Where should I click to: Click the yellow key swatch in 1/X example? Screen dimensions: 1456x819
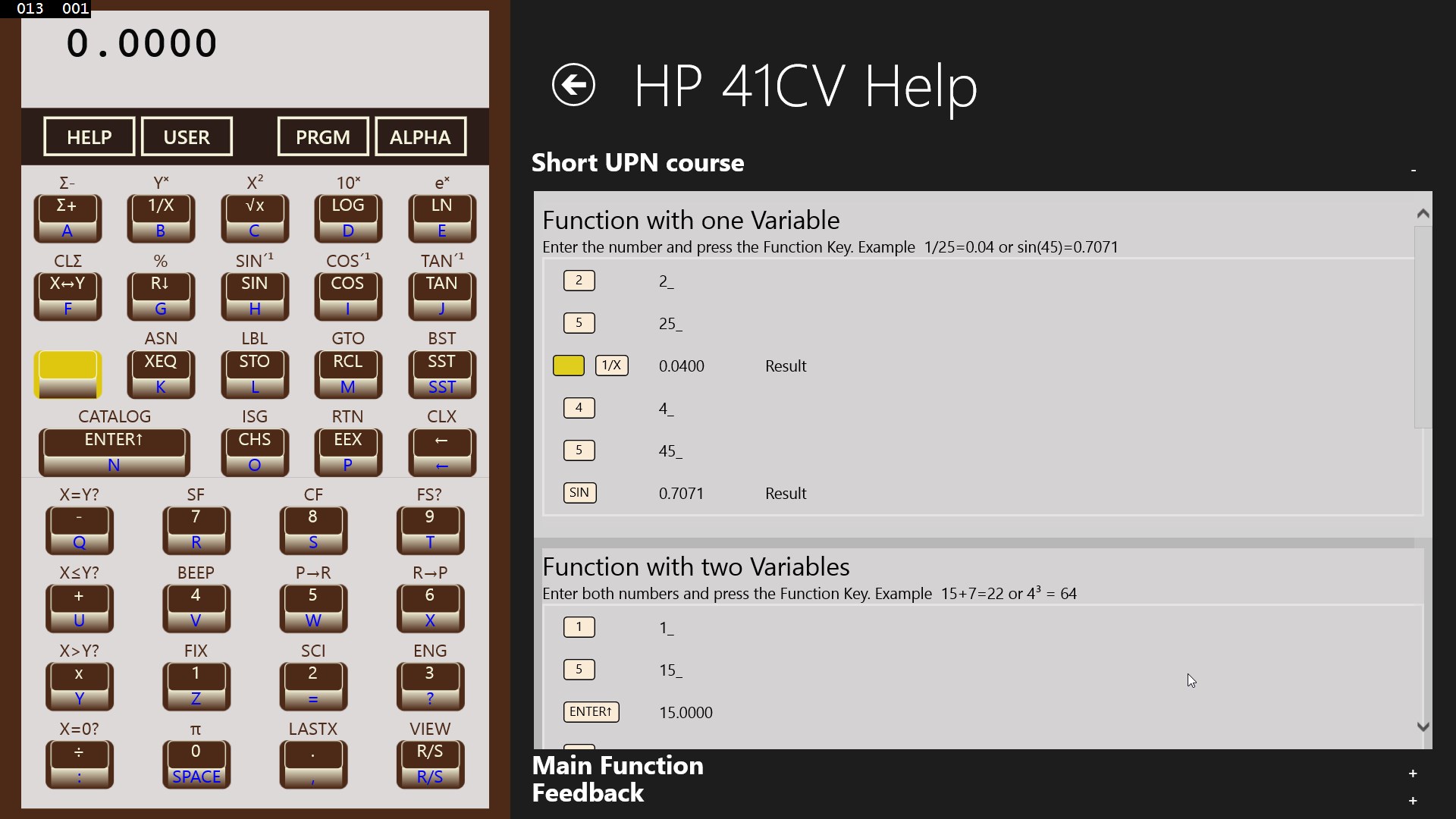coord(568,366)
